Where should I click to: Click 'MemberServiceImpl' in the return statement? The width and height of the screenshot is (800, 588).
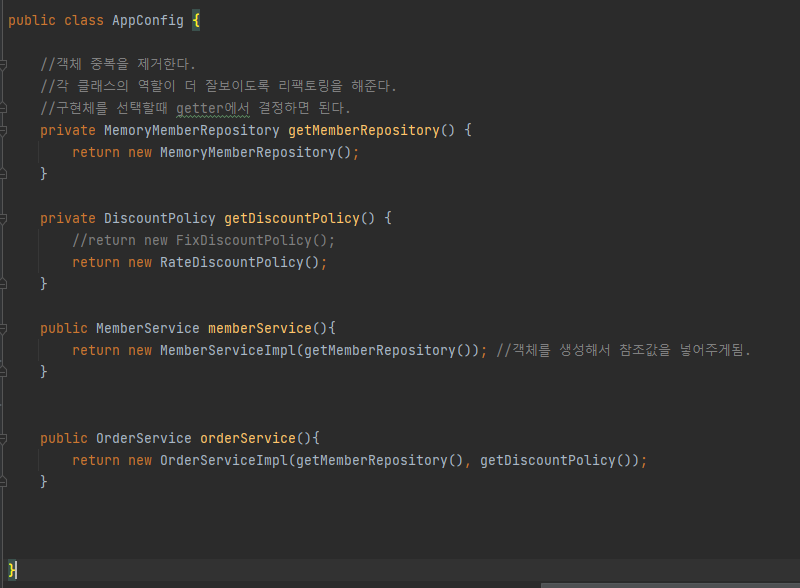(x=228, y=350)
